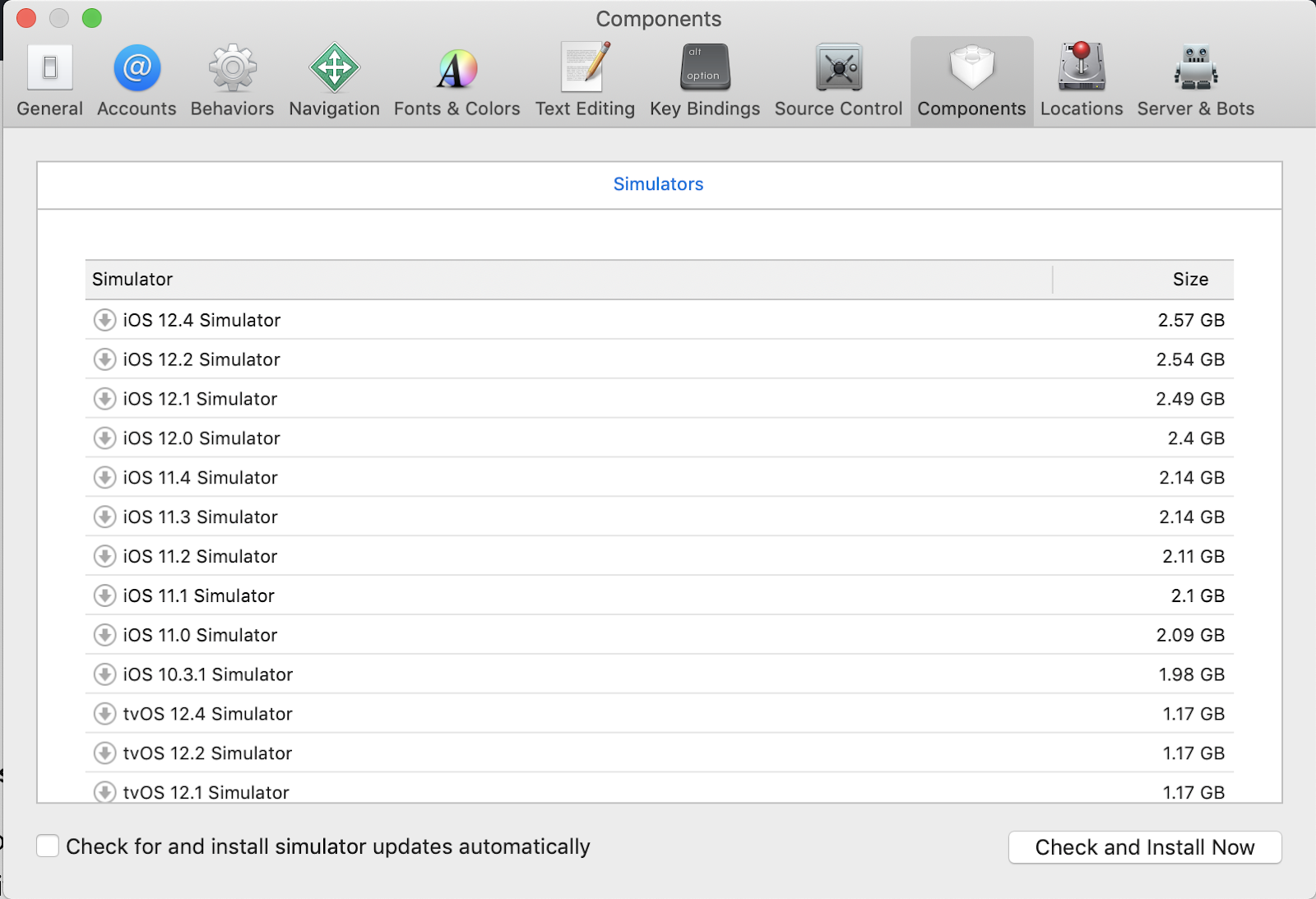Download the iOS 12.1 Simulator
Image resolution: width=1316 pixels, height=899 pixels.
point(104,399)
